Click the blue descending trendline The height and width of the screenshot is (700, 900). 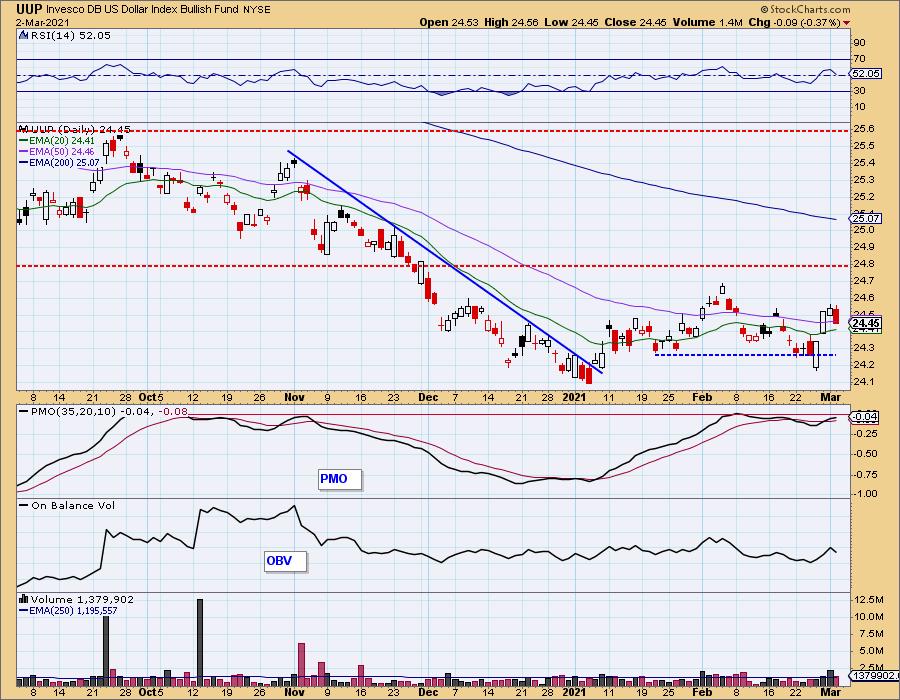click(x=445, y=262)
